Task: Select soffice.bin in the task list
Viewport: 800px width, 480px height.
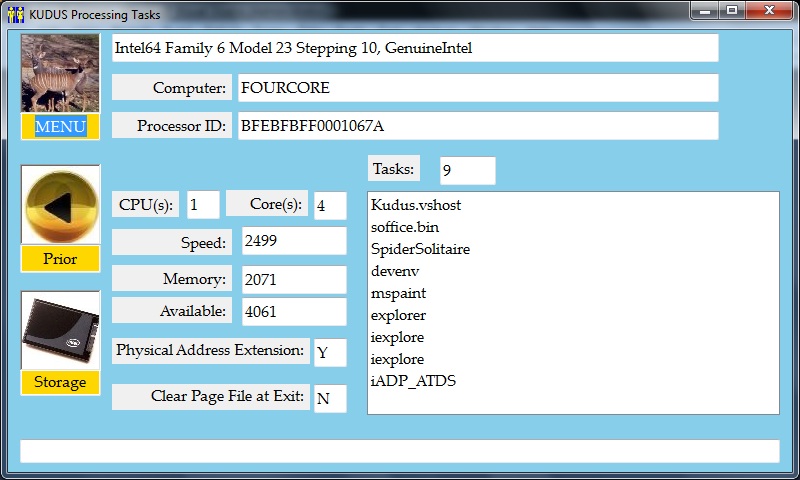Action: tap(404, 227)
